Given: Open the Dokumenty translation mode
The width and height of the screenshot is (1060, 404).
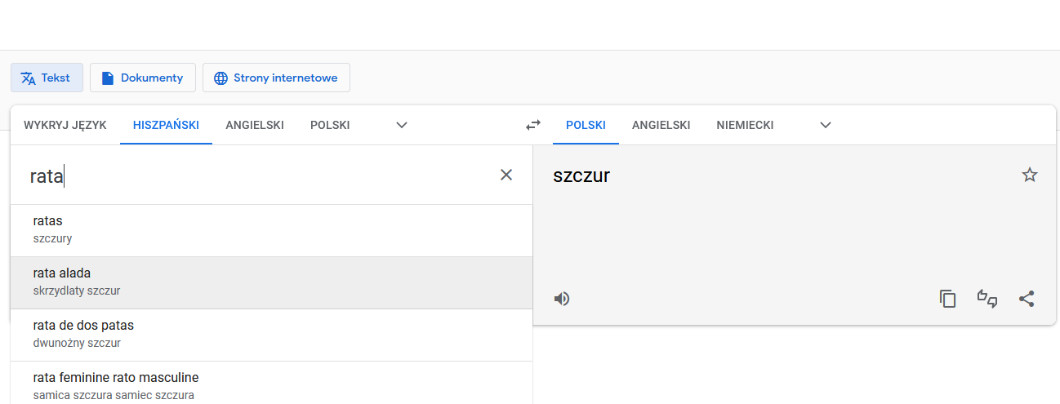Looking at the screenshot, I should pos(142,78).
